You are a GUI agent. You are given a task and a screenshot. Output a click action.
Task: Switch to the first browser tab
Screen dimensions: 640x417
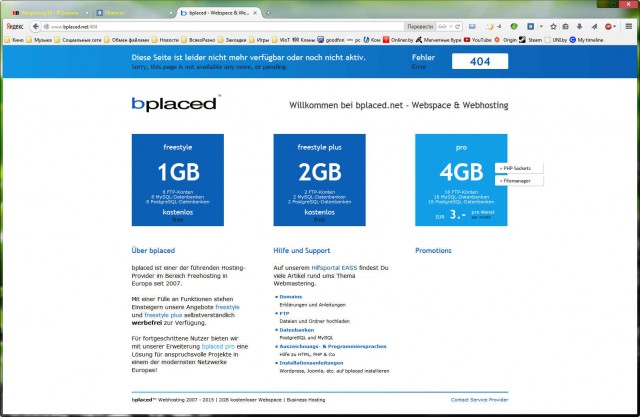[49, 13]
